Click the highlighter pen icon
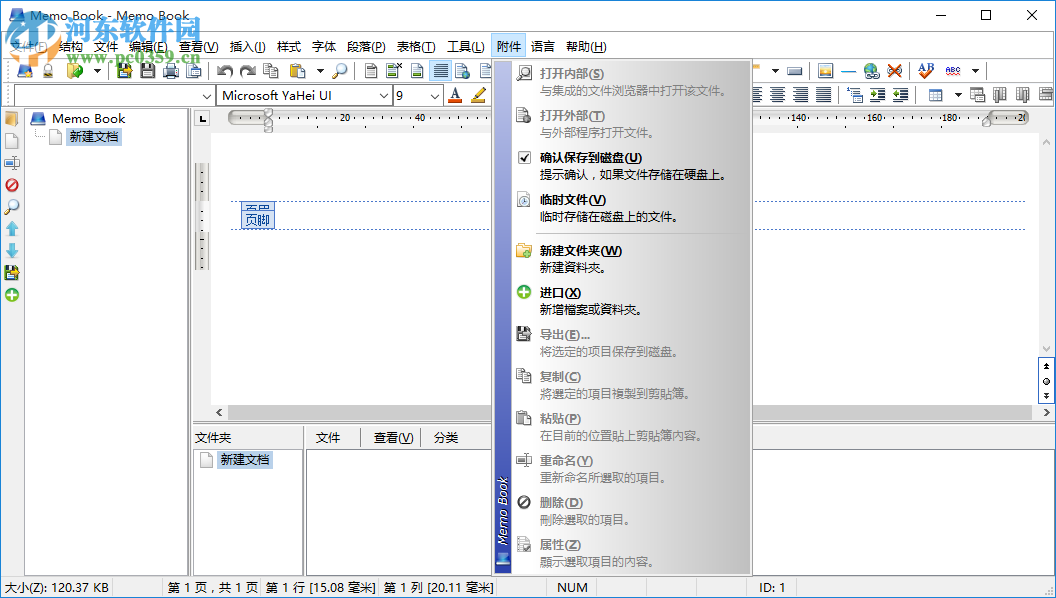Viewport: 1056px width, 598px height. [478, 96]
